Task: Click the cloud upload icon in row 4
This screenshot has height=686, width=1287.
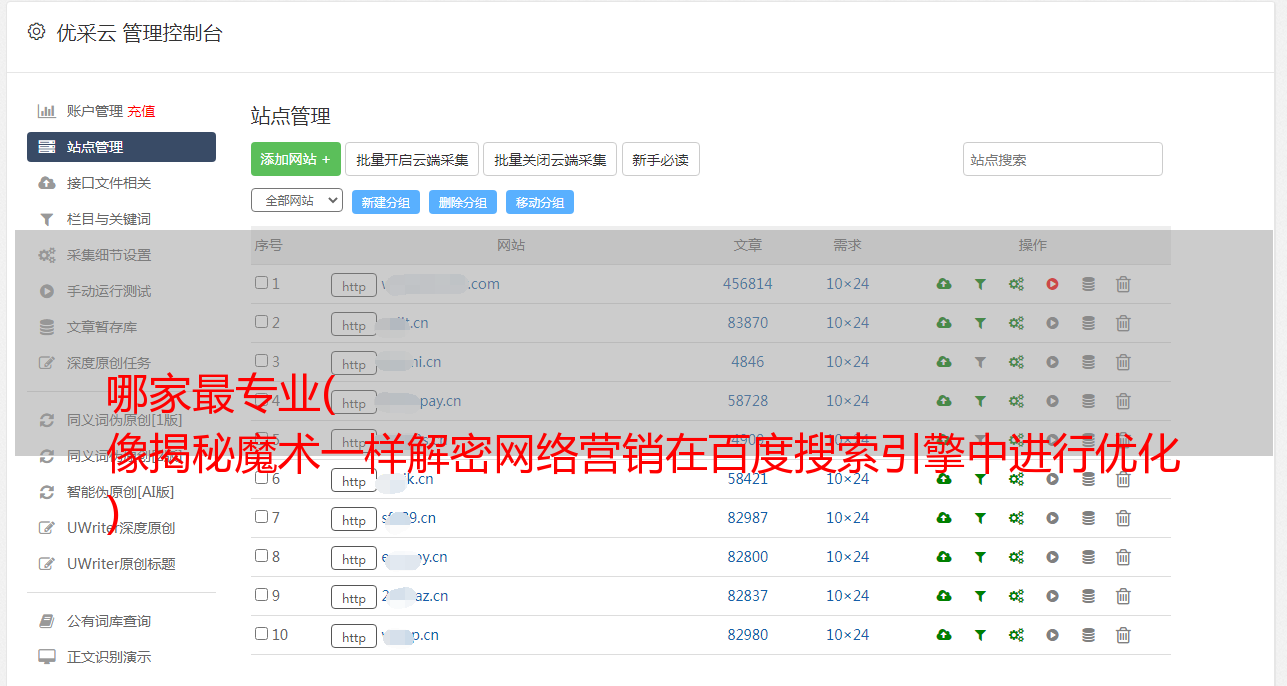Action: point(943,401)
